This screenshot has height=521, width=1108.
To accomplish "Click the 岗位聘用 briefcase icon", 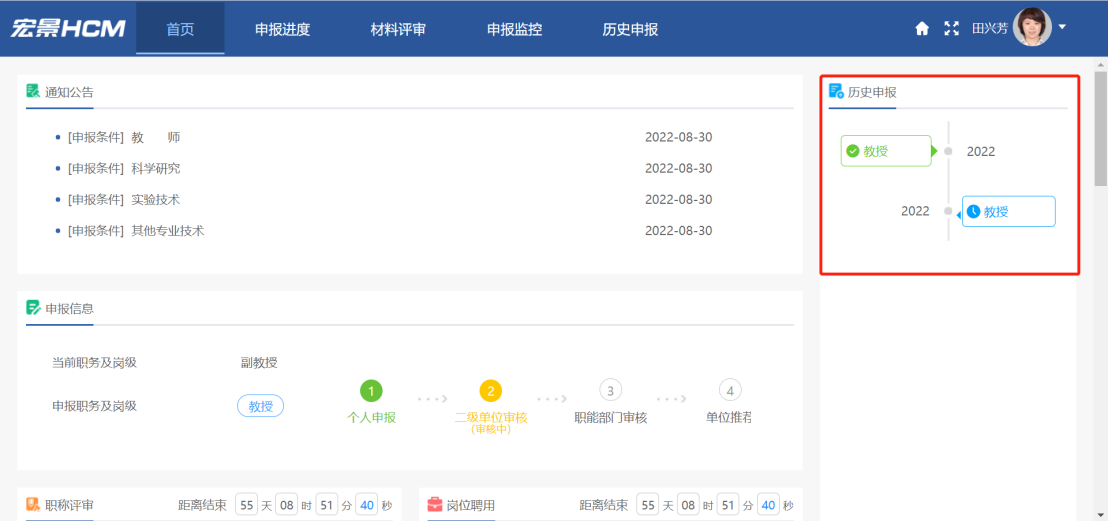I will [435, 505].
